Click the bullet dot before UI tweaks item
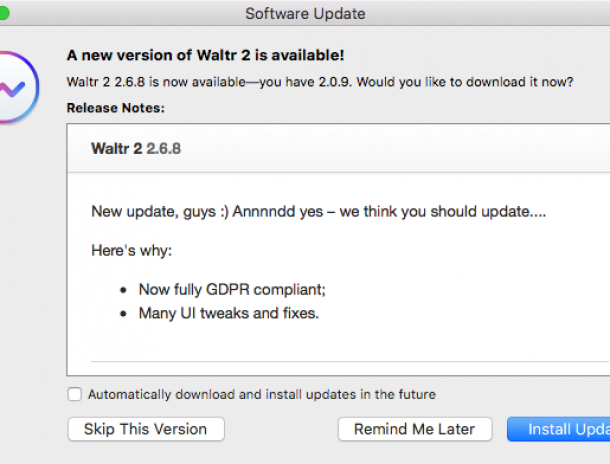The width and height of the screenshot is (610, 464). pyautogui.click(x=123, y=313)
